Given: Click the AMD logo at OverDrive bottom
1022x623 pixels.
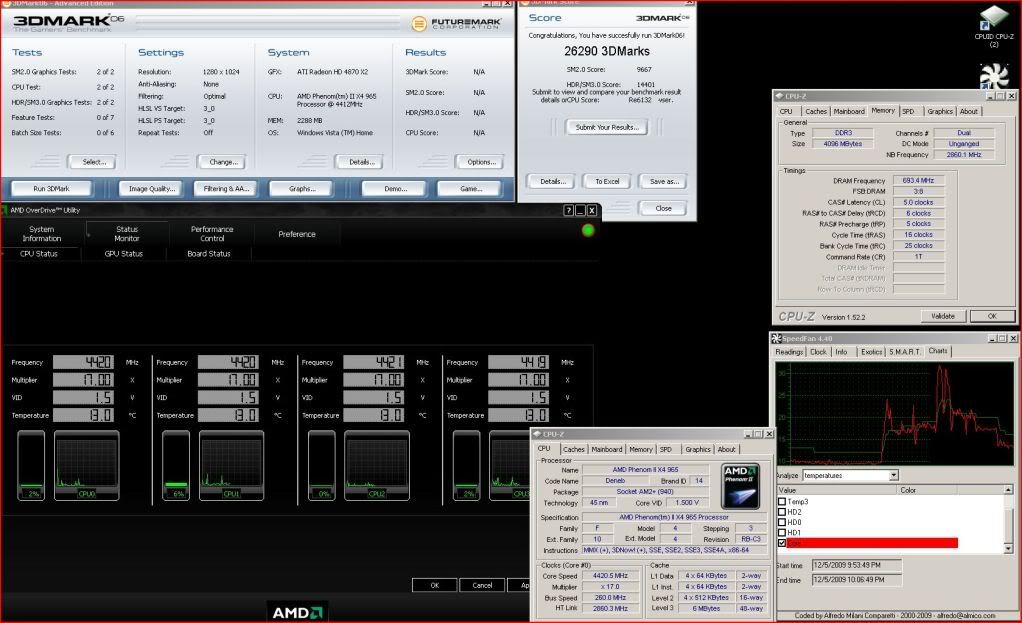Looking at the screenshot, I should (296, 612).
